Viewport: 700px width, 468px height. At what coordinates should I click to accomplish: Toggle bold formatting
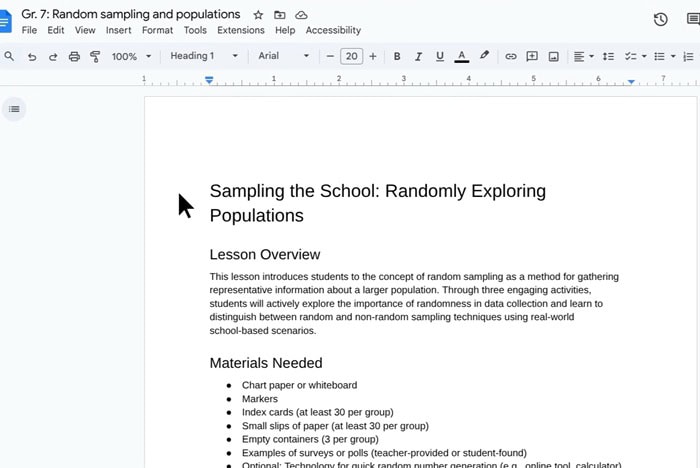(x=397, y=57)
